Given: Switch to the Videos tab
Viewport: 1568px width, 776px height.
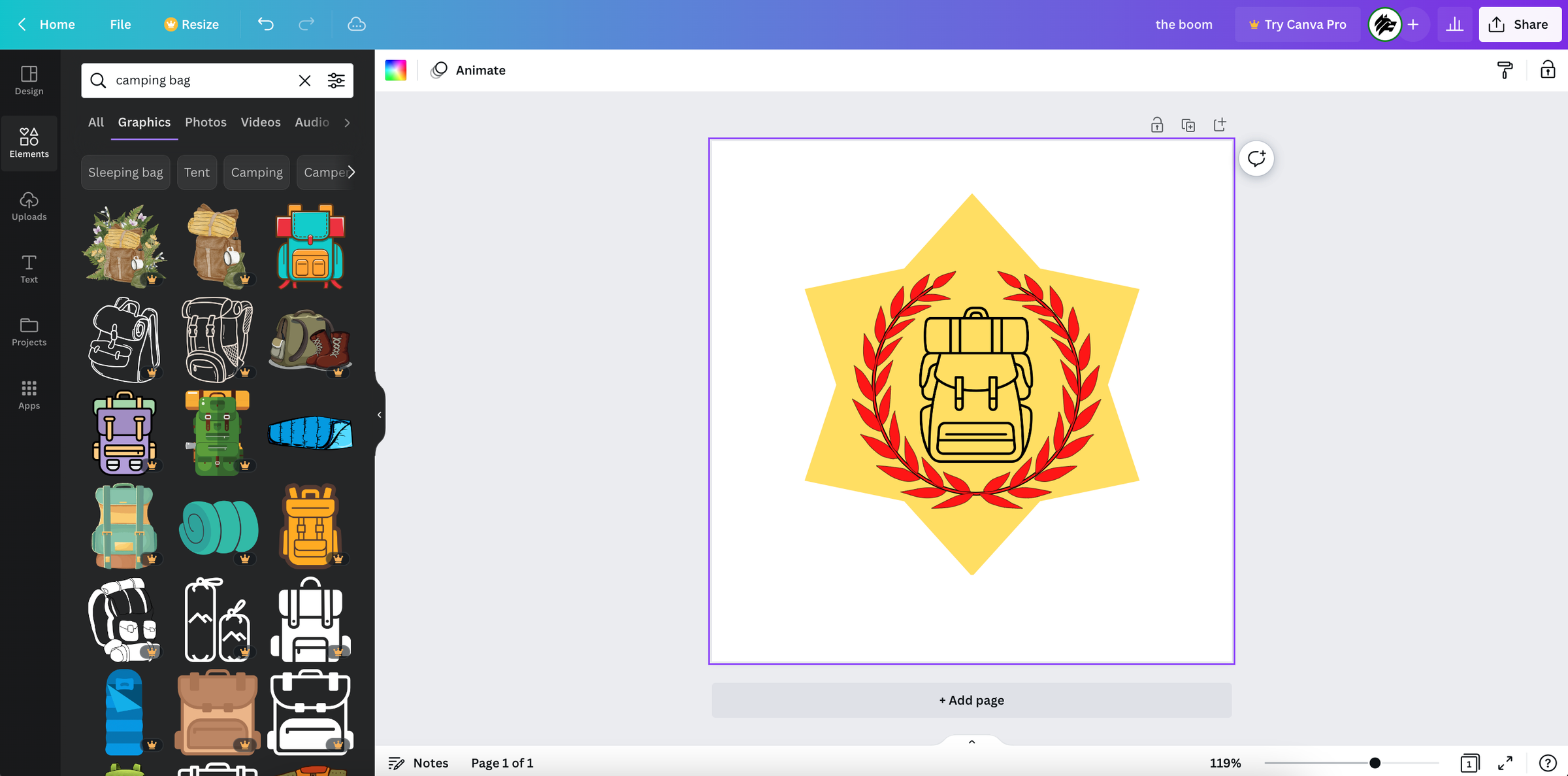Looking at the screenshot, I should coord(260,122).
